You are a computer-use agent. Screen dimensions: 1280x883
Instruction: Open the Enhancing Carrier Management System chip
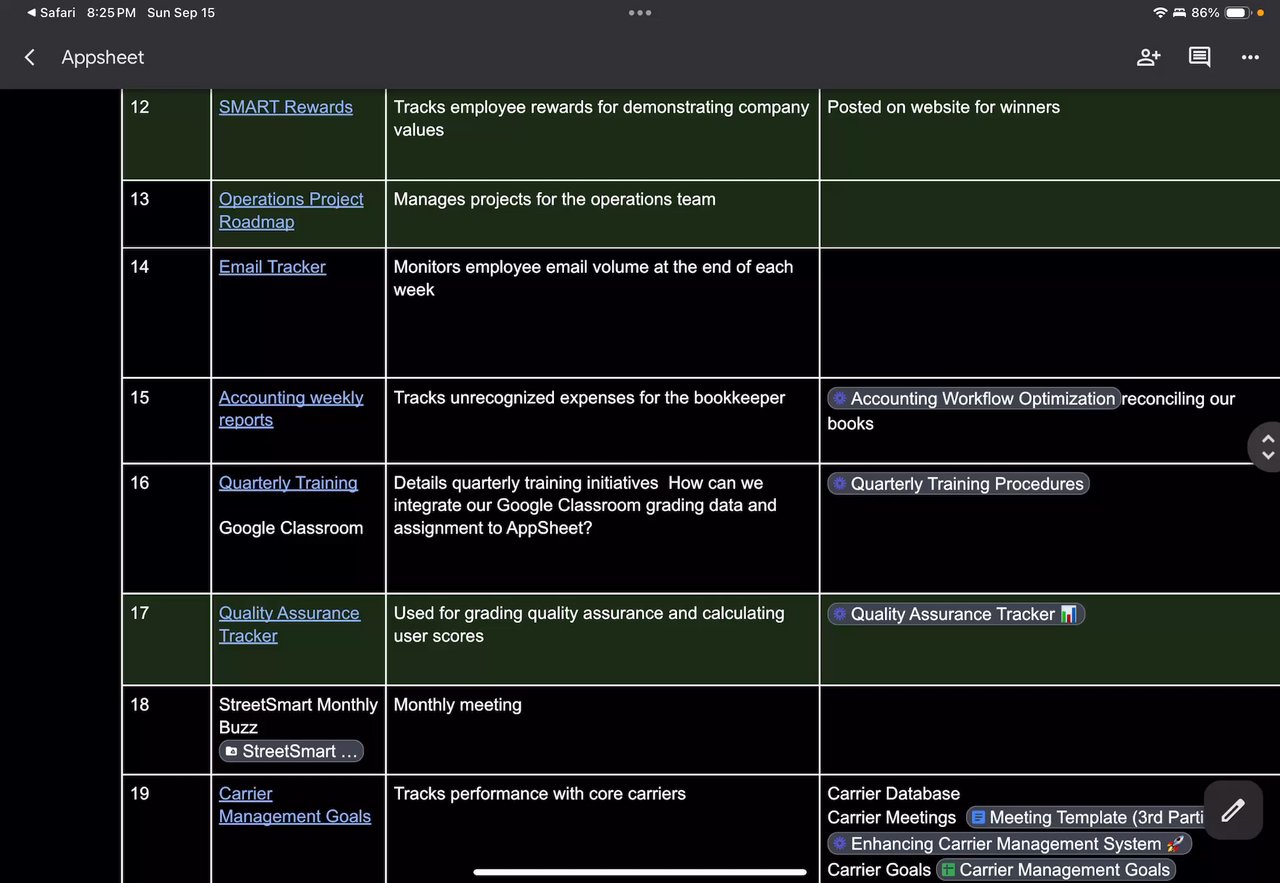point(1009,844)
